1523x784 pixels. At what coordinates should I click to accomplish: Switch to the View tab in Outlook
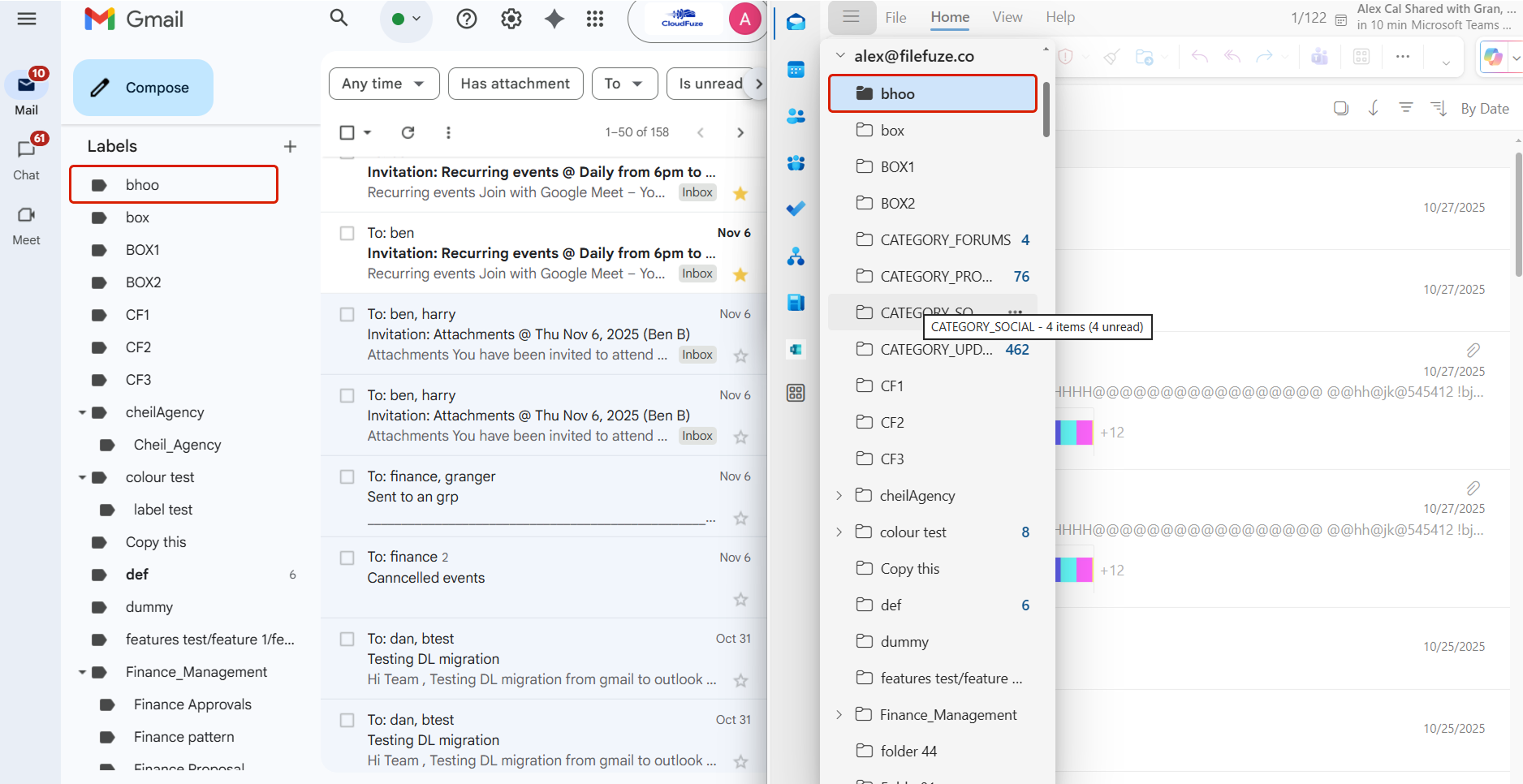(x=1007, y=17)
